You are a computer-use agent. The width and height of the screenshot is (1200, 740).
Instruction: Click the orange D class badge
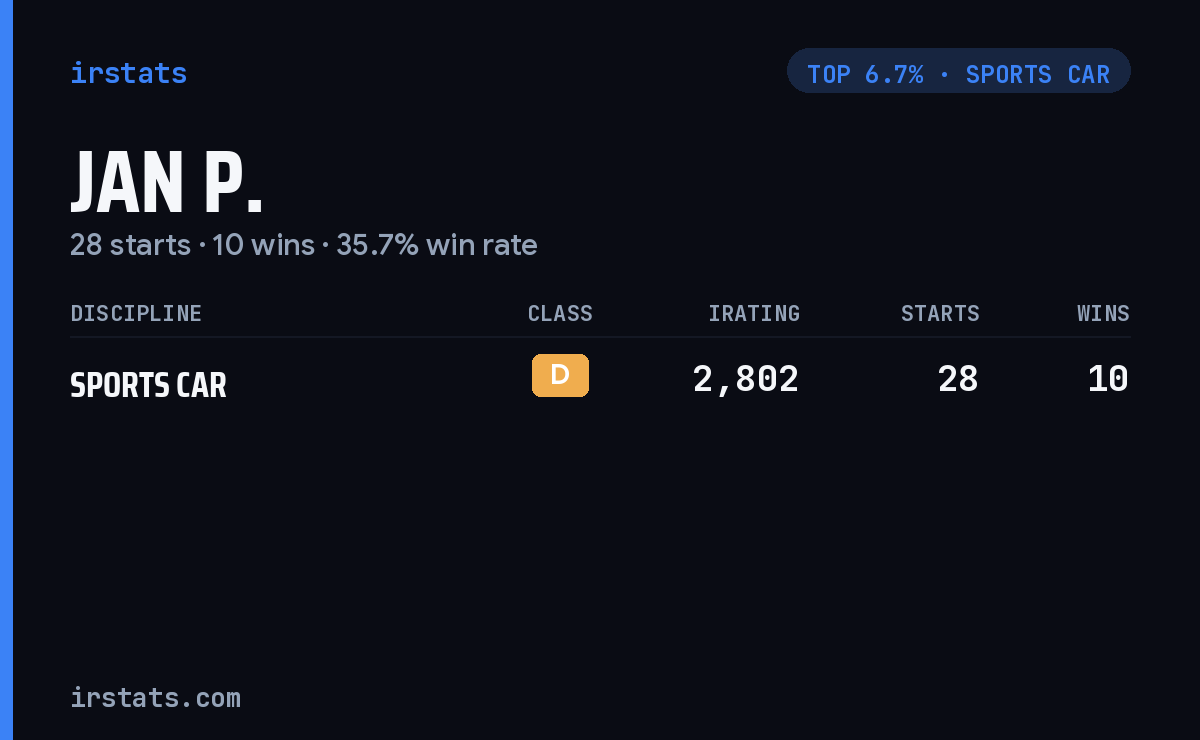[560, 375]
